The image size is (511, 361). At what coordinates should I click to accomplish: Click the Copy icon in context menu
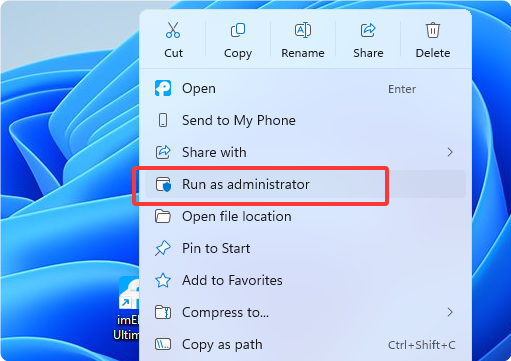(238, 30)
